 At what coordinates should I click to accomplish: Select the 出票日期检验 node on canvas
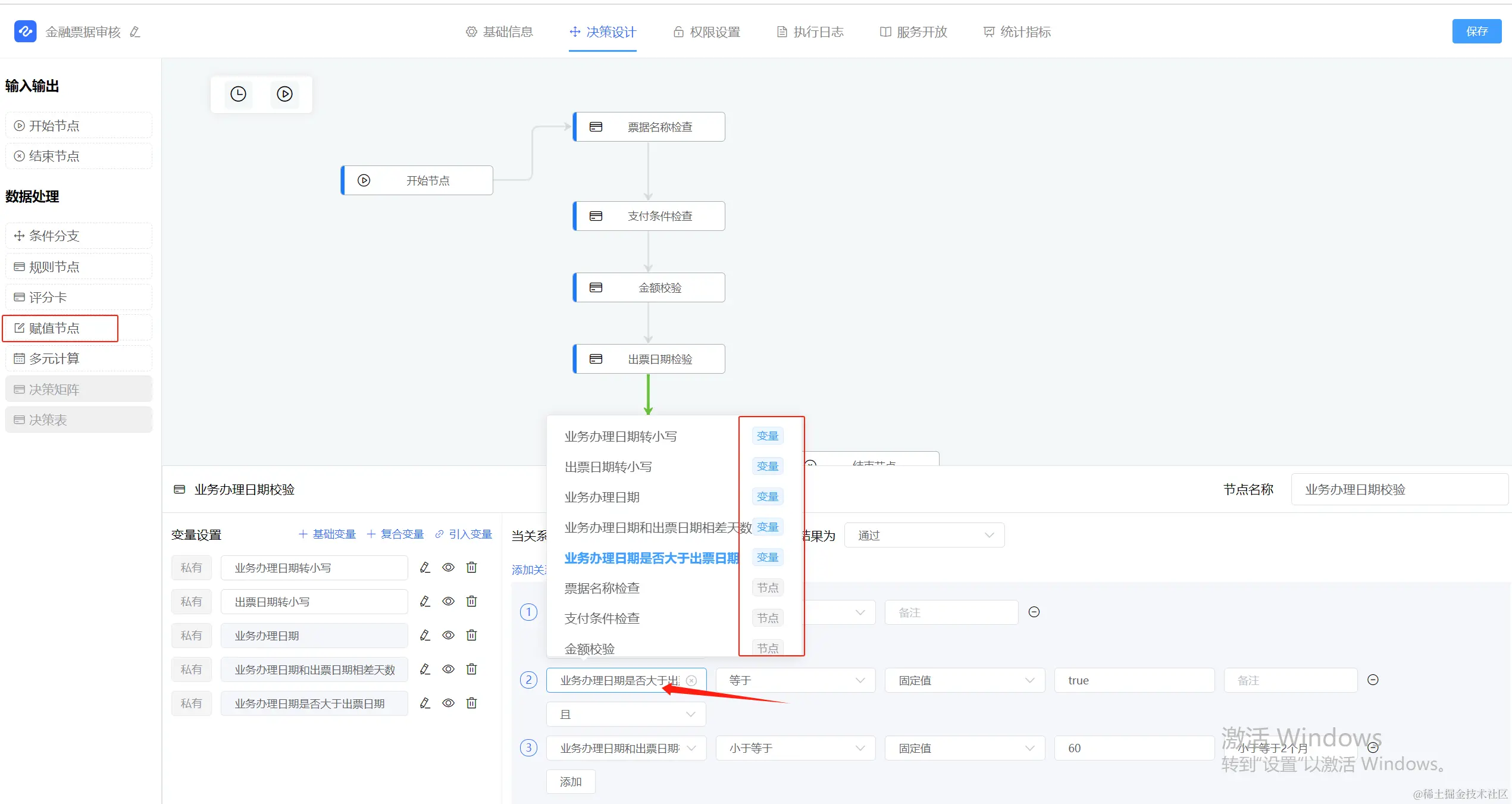tap(649, 359)
